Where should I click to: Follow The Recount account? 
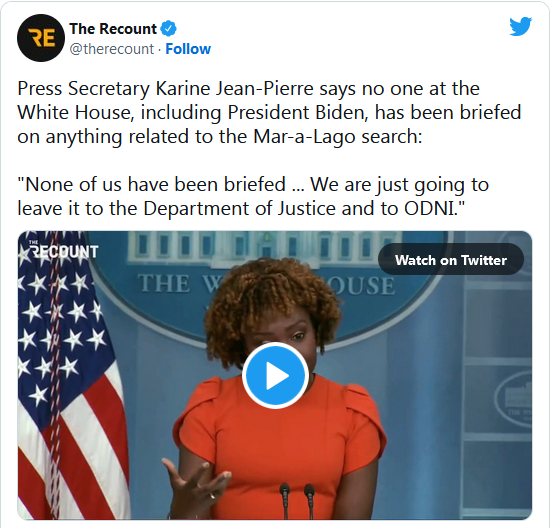tap(188, 49)
